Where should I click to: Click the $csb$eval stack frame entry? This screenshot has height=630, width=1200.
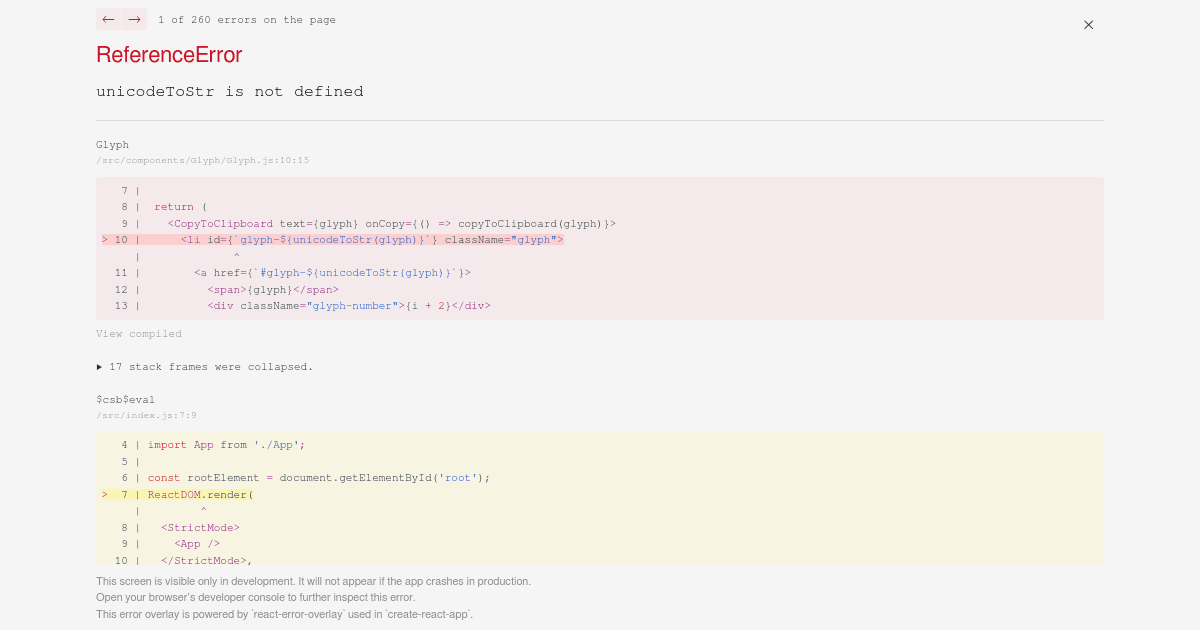[x=125, y=399]
